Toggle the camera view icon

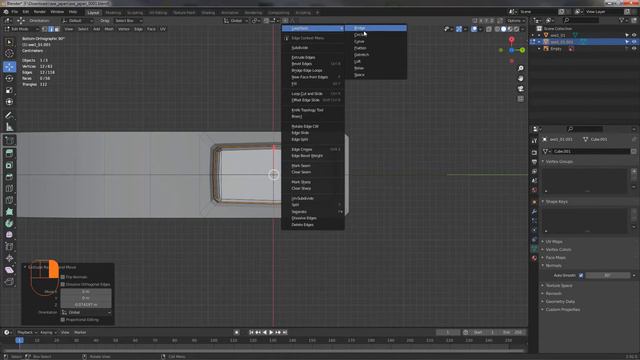[520, 89]
